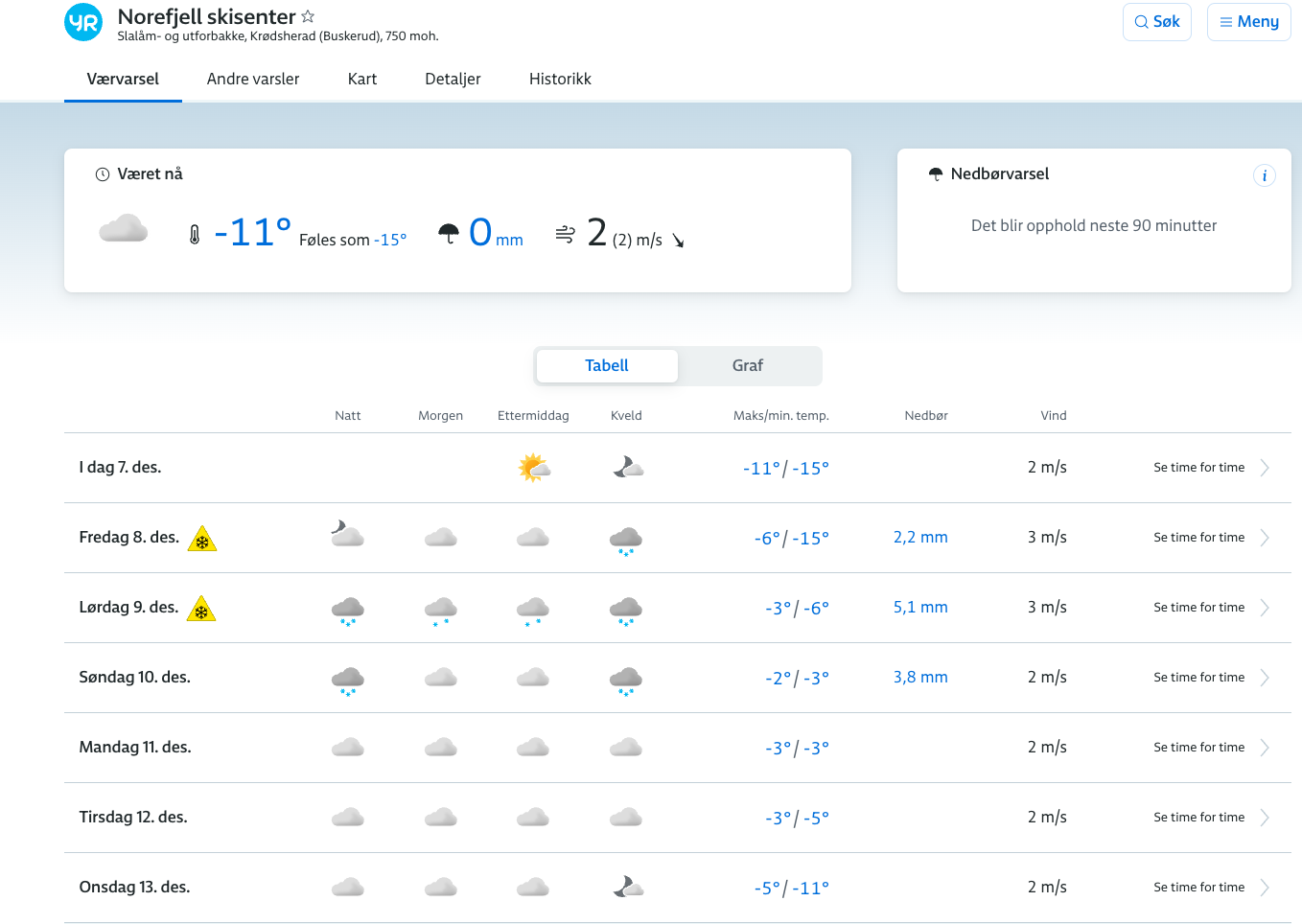1302x924 pixels.
Task: Click the 'Tirsdag 12. des.' row label
Action: [x=133, y=818]
